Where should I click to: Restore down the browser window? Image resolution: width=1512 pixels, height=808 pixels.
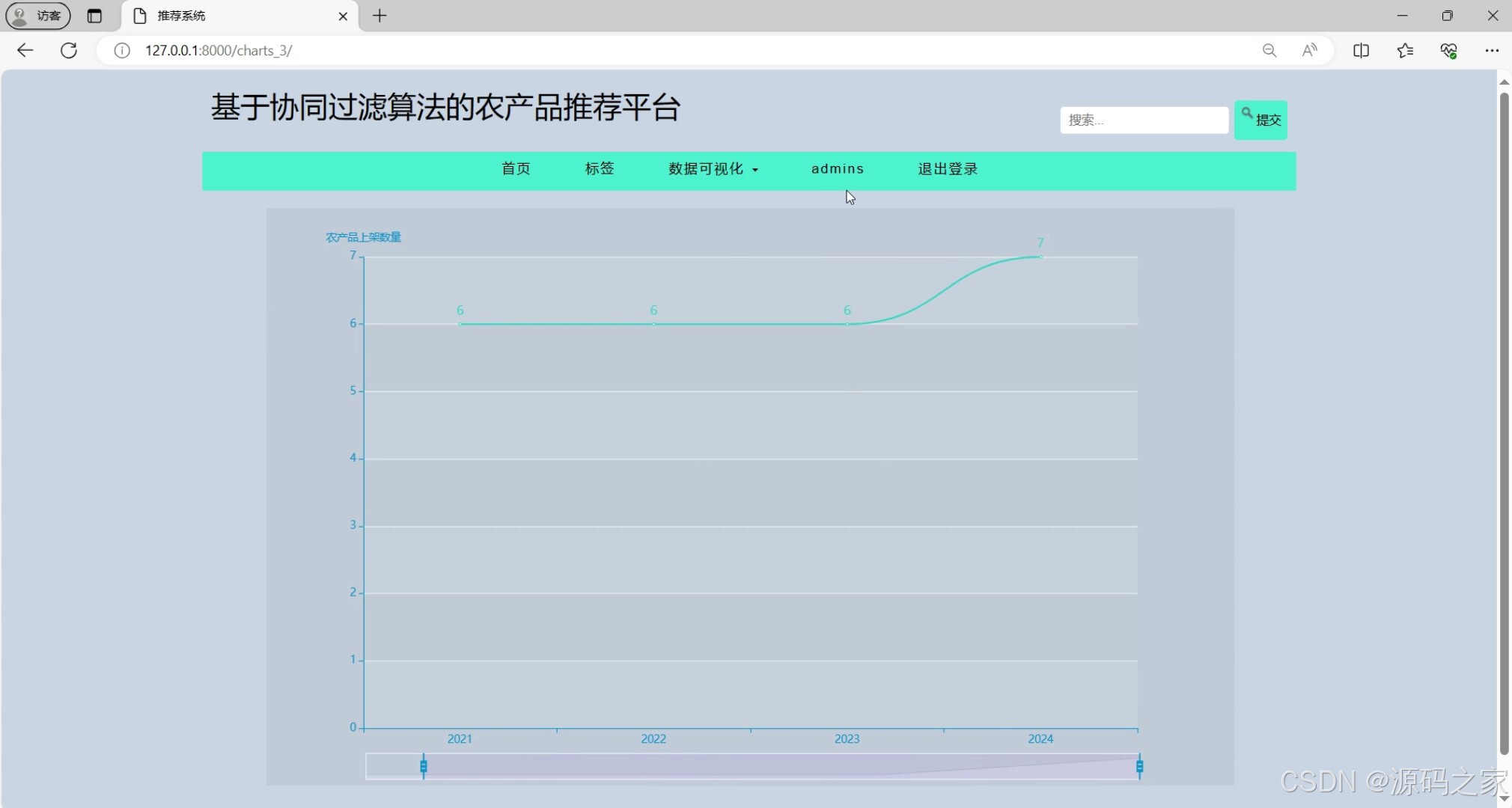point(1448,16)
